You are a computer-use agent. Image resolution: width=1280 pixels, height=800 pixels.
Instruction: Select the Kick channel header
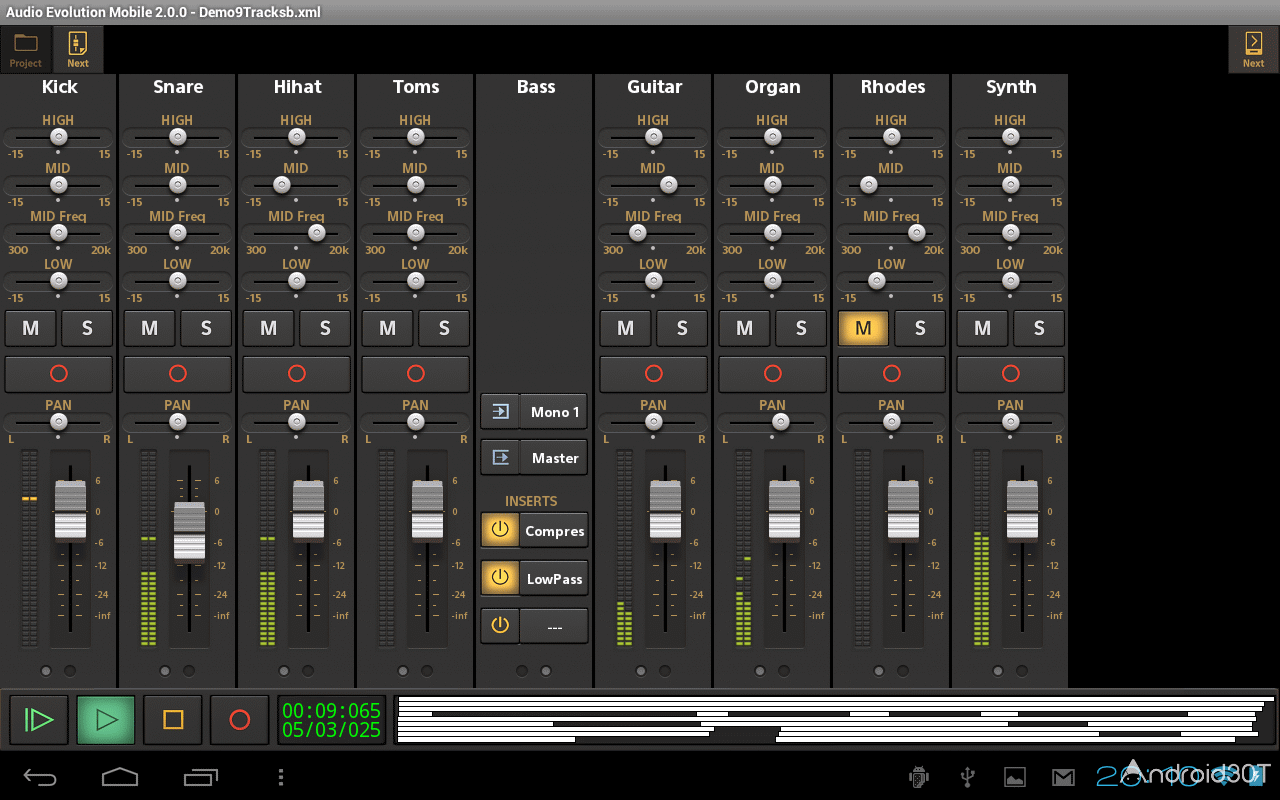[x=59, y=87]
